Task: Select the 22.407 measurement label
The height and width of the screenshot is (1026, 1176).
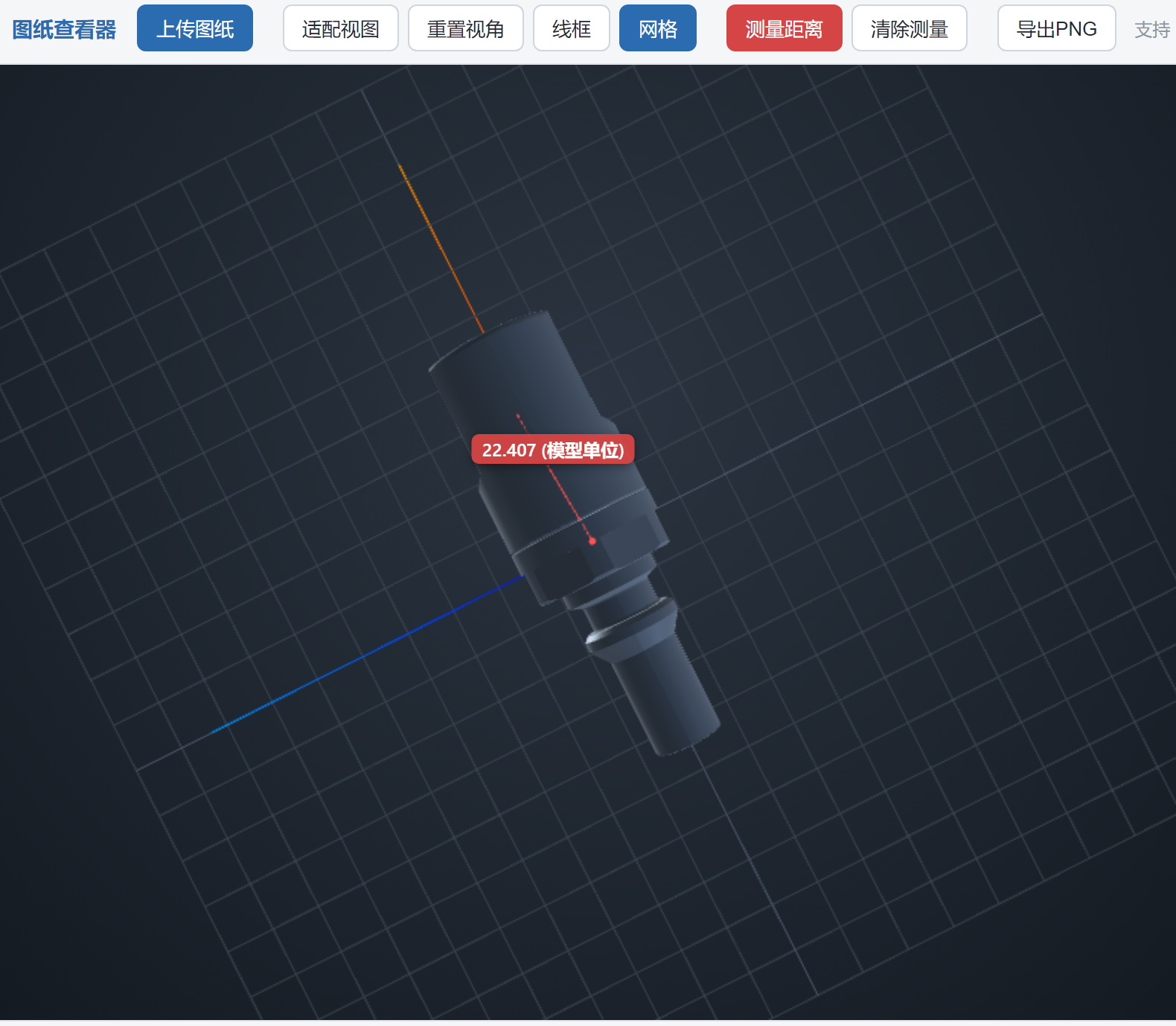Action: pos(553,450)
